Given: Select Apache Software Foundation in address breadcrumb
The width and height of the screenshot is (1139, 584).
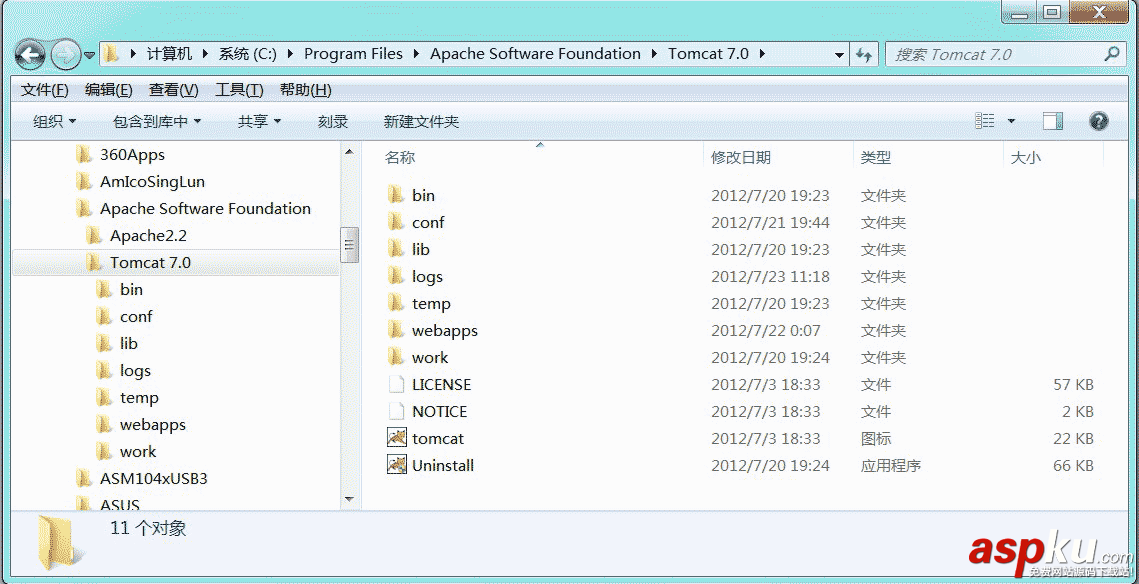Looking at the screenshot, I should (535, 54).
